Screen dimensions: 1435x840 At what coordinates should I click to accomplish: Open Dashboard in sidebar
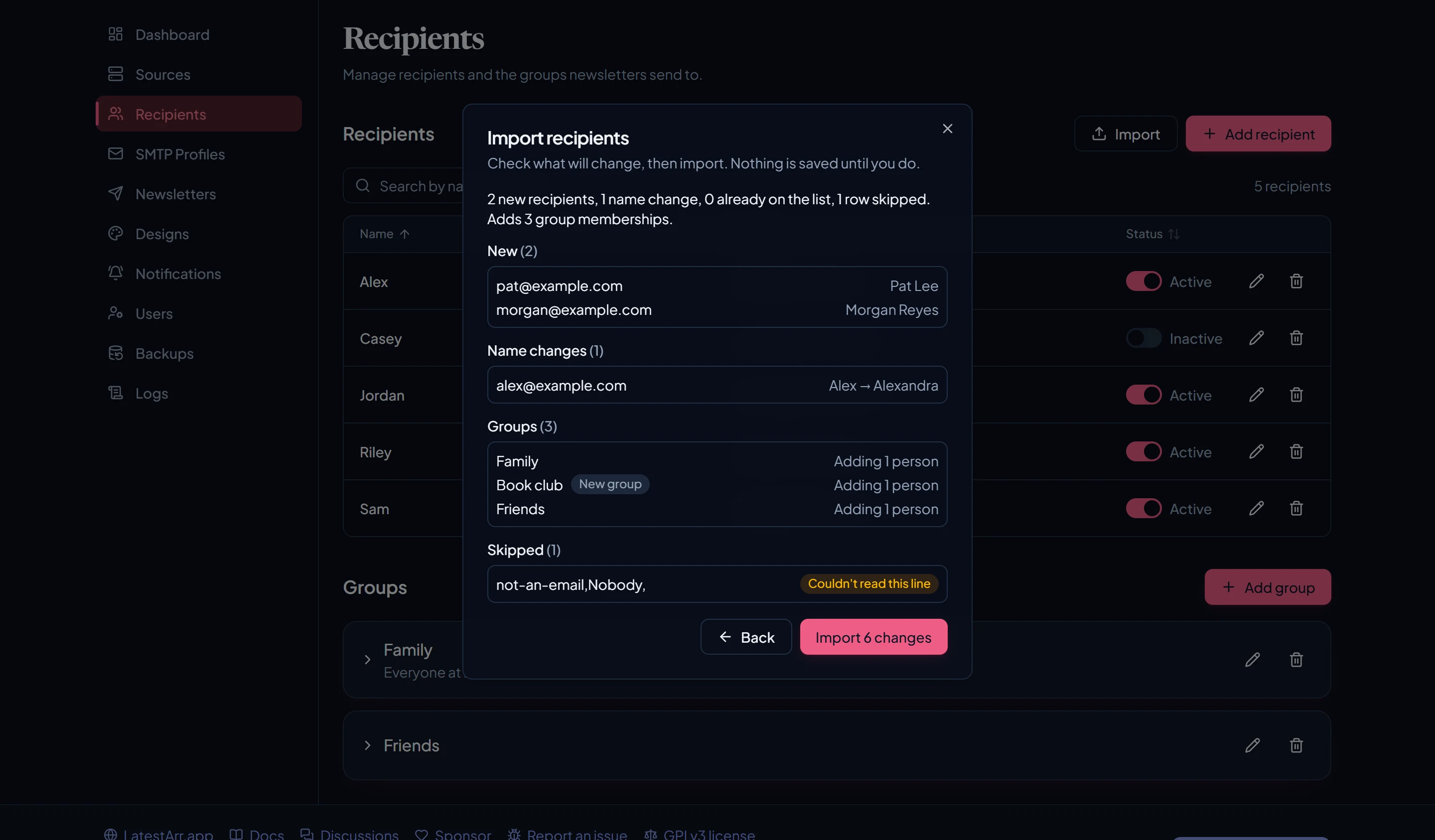click(x=199, y=34)
